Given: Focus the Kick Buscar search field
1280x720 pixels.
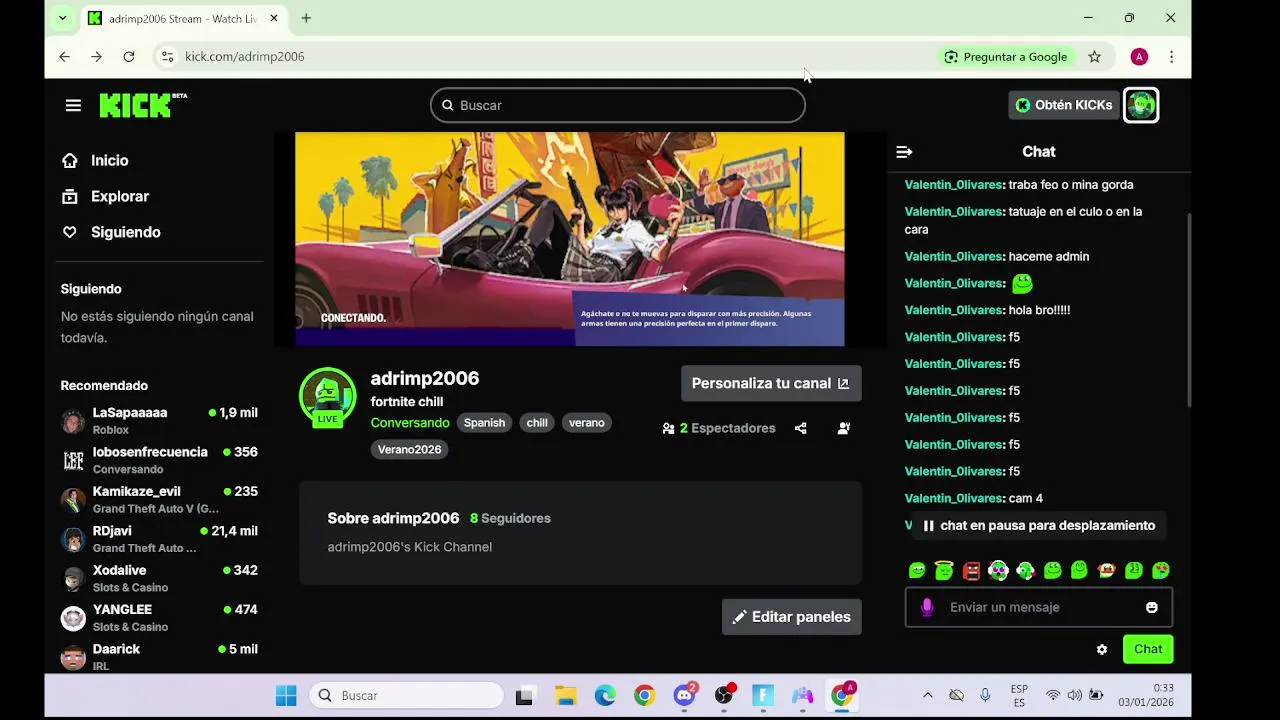Looking at the screenshot, I should [618, 105].
